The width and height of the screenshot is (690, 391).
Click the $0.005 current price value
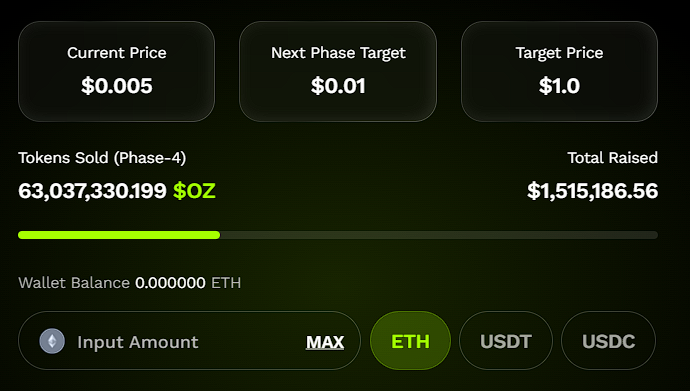pos(117,86)
